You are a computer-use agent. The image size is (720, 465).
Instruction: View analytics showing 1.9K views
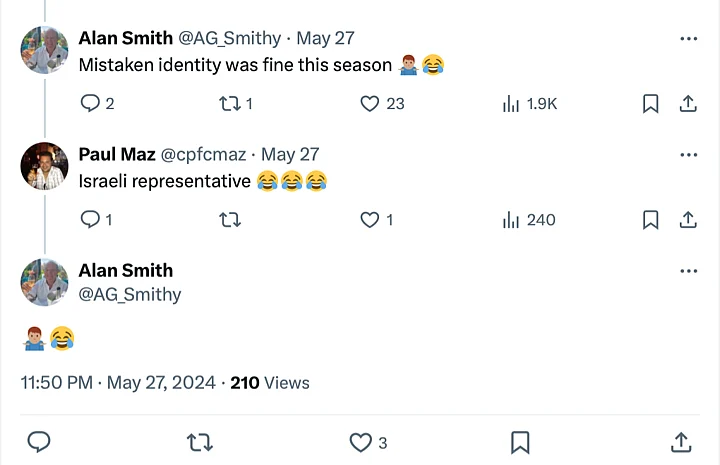(511, 103)
